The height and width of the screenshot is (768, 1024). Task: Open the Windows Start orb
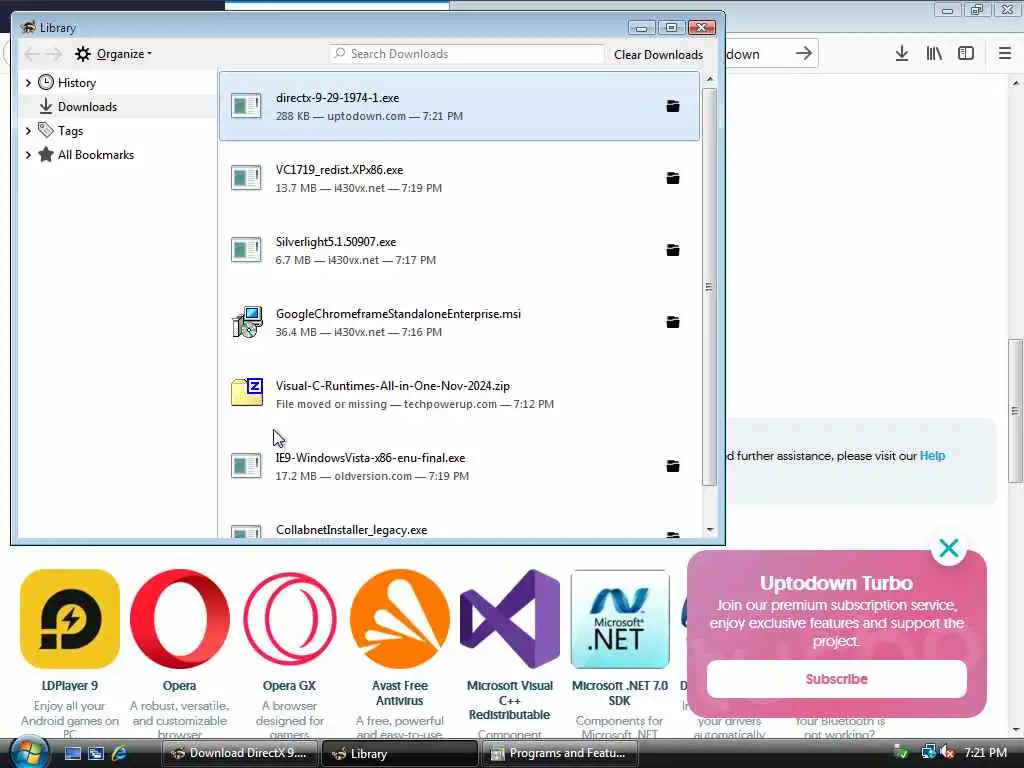[28, 752]
